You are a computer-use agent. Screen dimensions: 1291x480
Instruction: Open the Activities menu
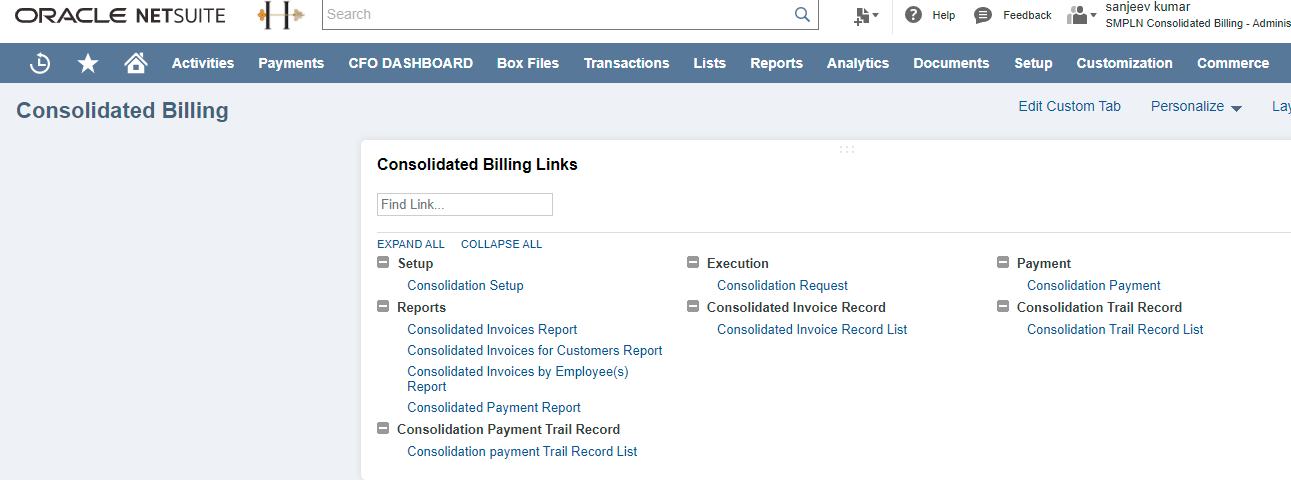click(x=203, y=63)
